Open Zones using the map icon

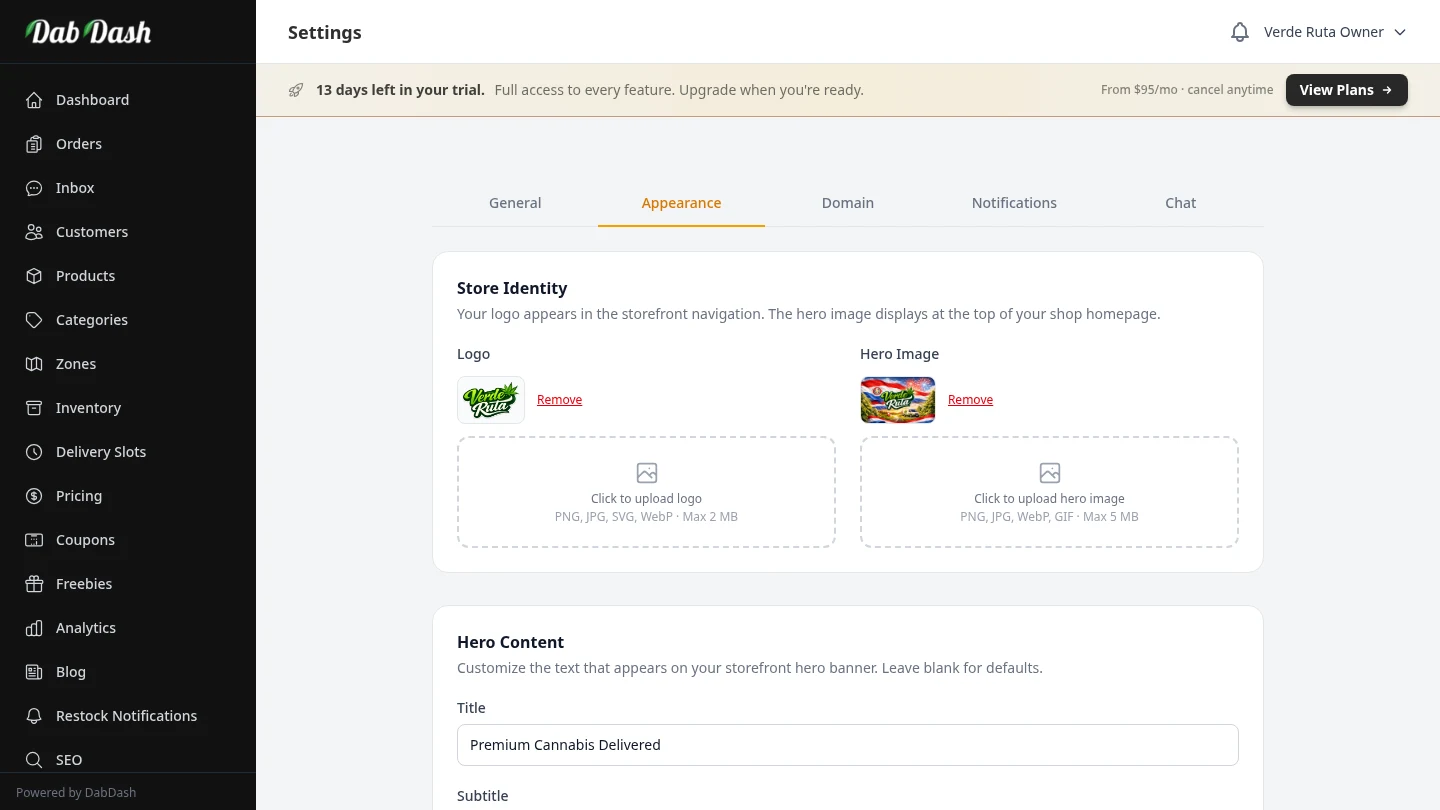click(34, 364)
